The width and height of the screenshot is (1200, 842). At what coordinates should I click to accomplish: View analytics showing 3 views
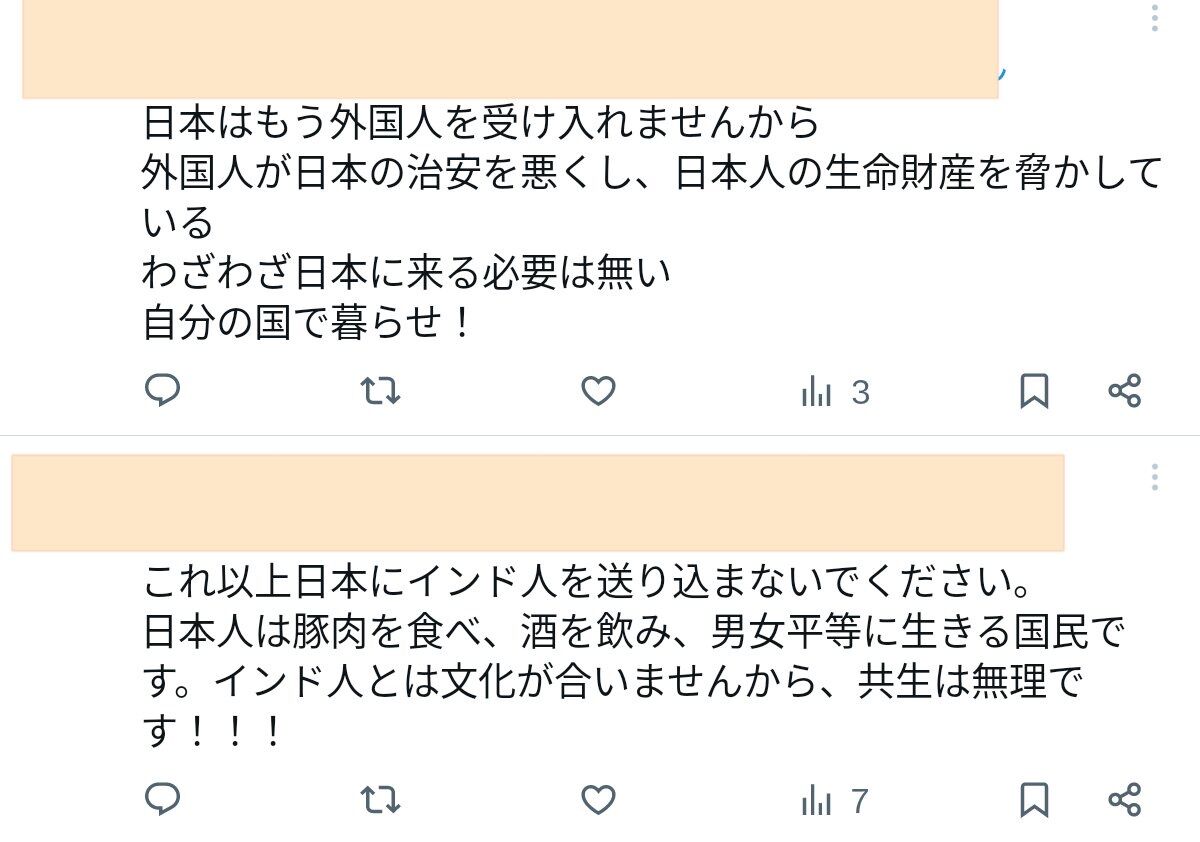tap(835, 392)
